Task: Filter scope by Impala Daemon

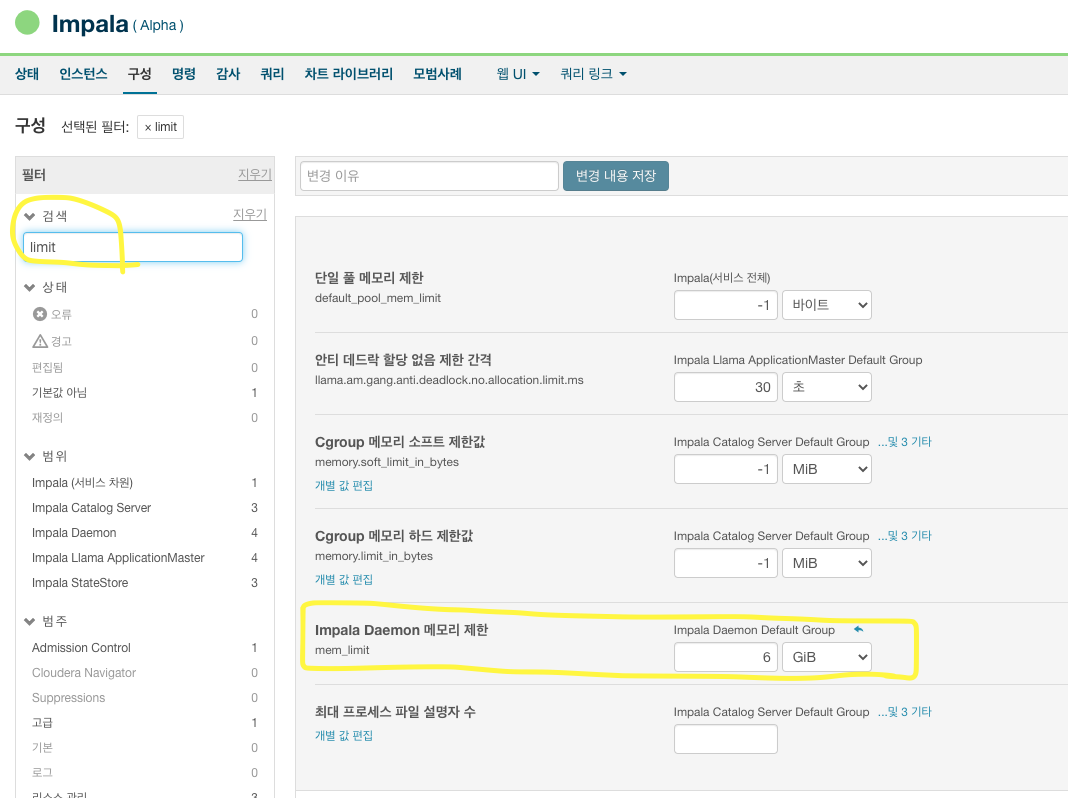Action: click(74, 532)
